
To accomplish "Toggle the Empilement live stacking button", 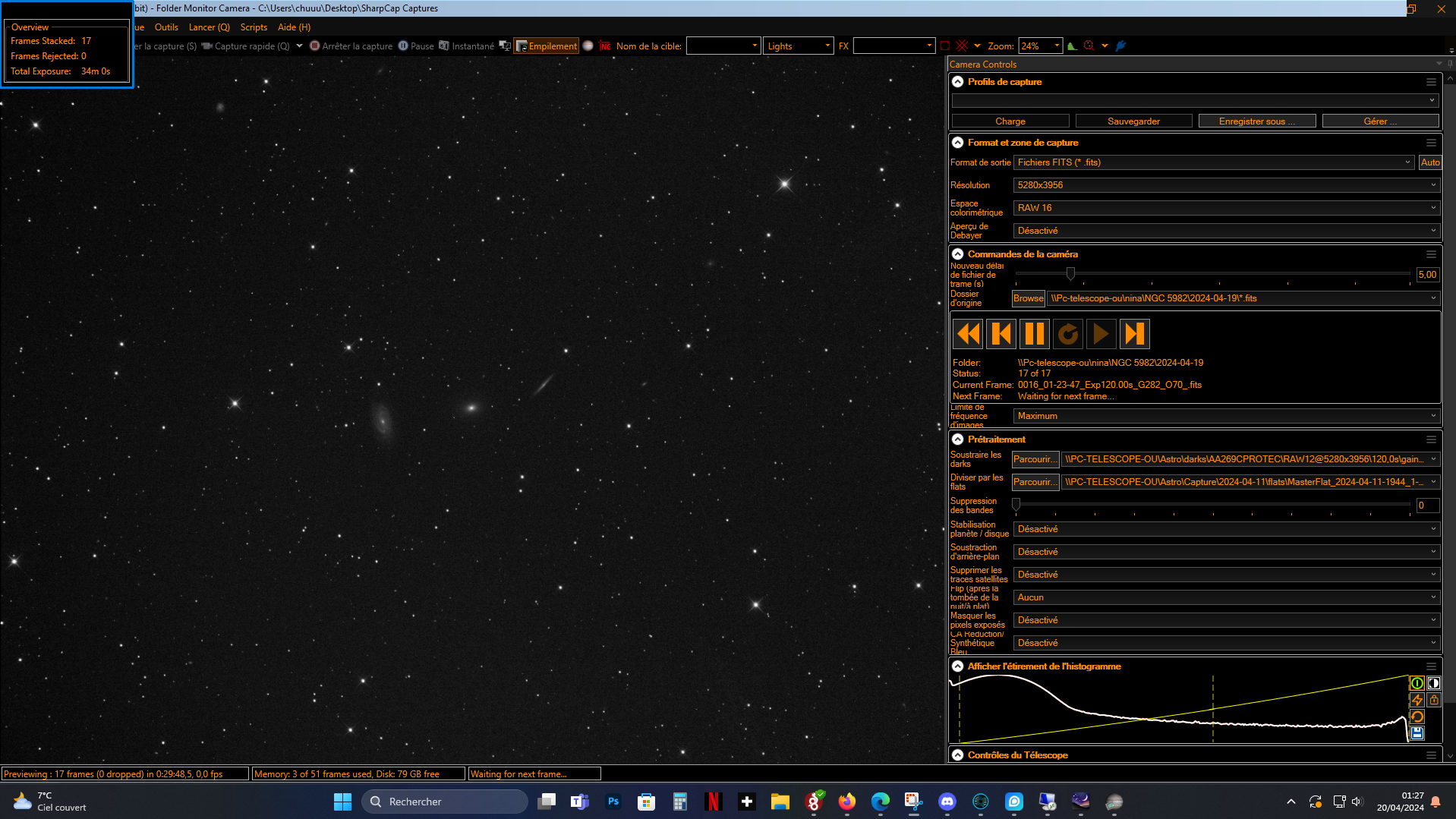I will 547,46.
